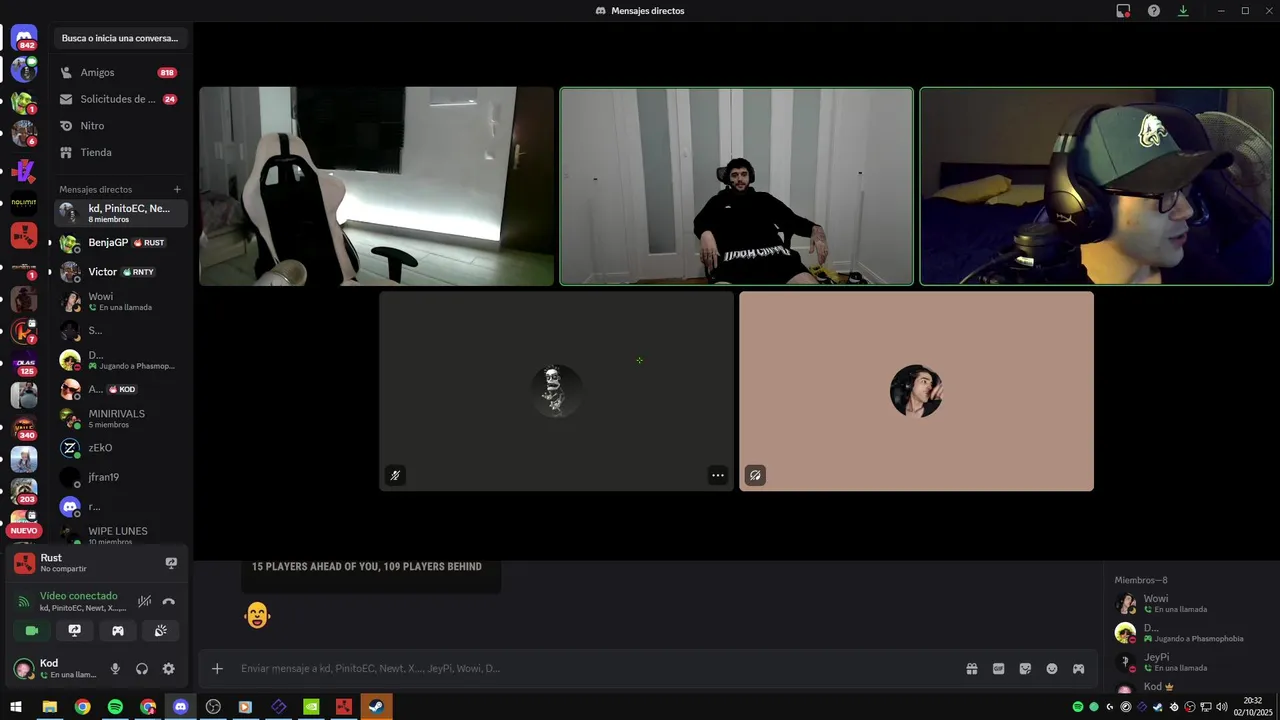
Task: Open the kd, PinitoEC group chat
Action: coord(119,213)
